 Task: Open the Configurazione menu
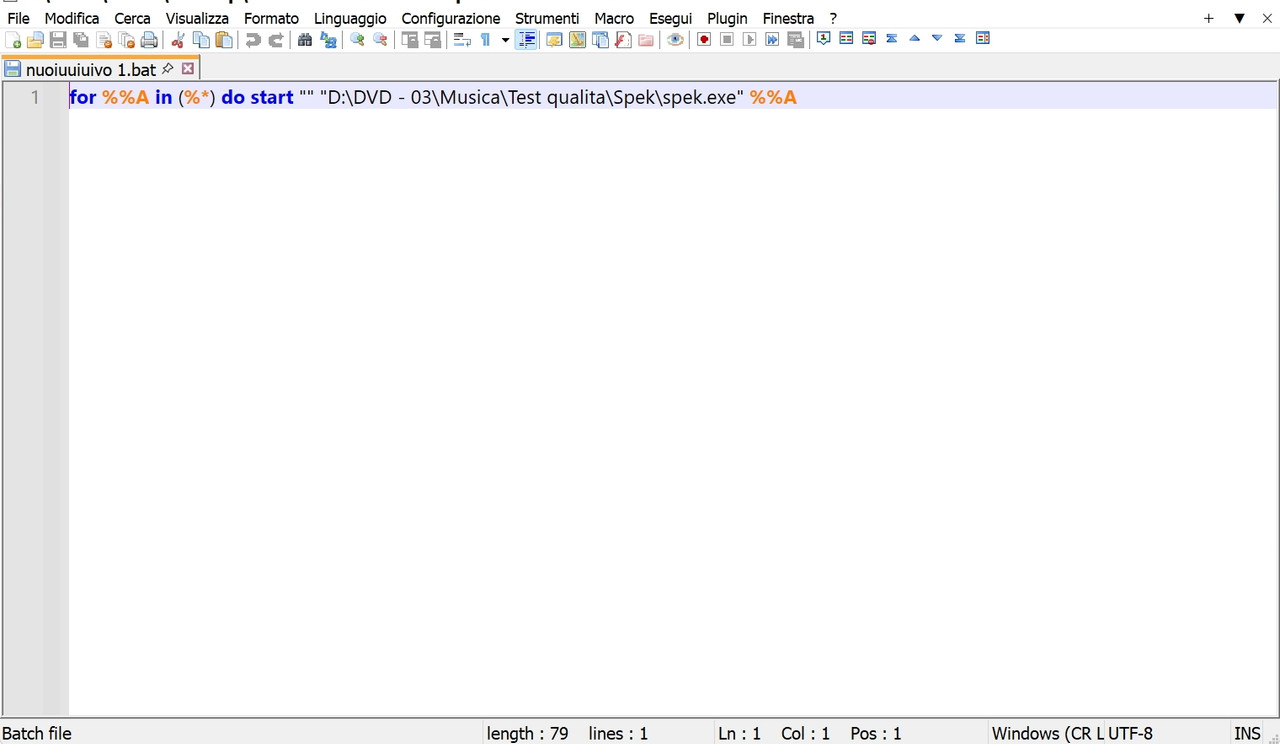tap(451, 18)
